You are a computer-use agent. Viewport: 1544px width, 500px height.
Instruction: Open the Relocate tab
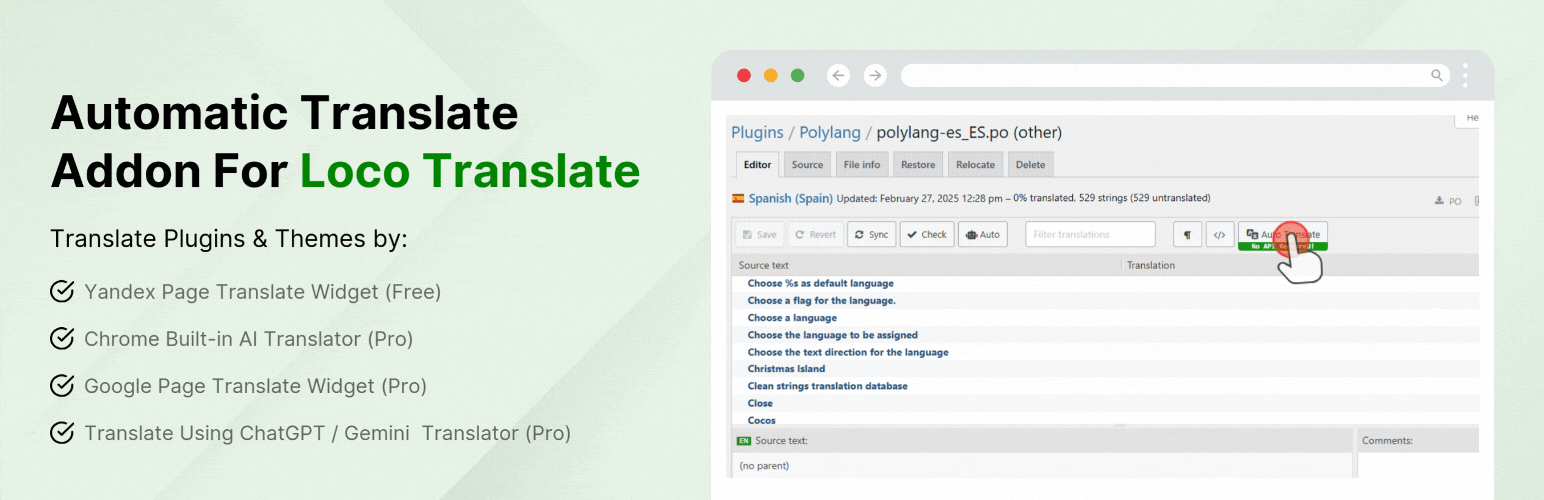[975, 165]
